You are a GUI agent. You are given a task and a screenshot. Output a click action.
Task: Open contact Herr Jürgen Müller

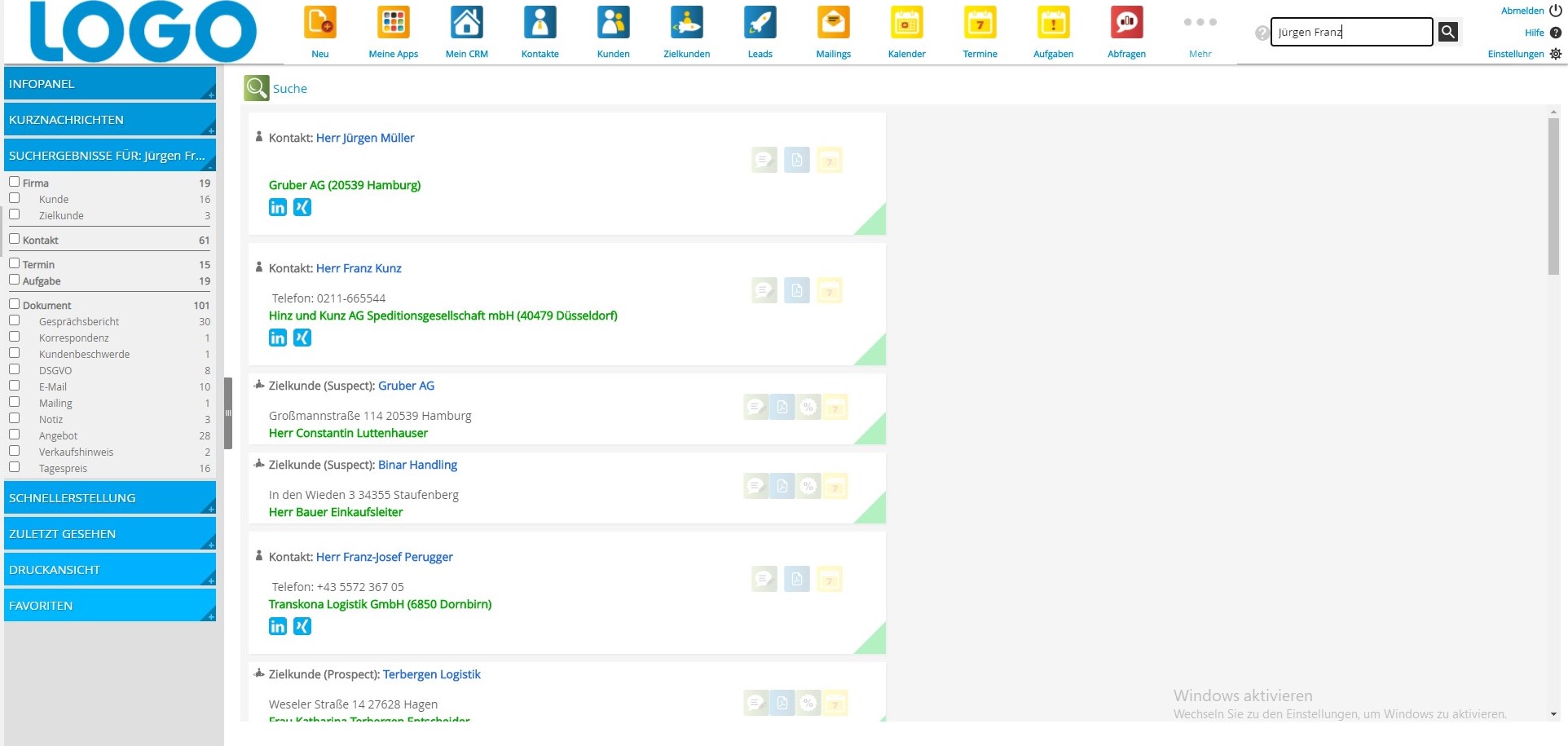click(x=365, y=138)
